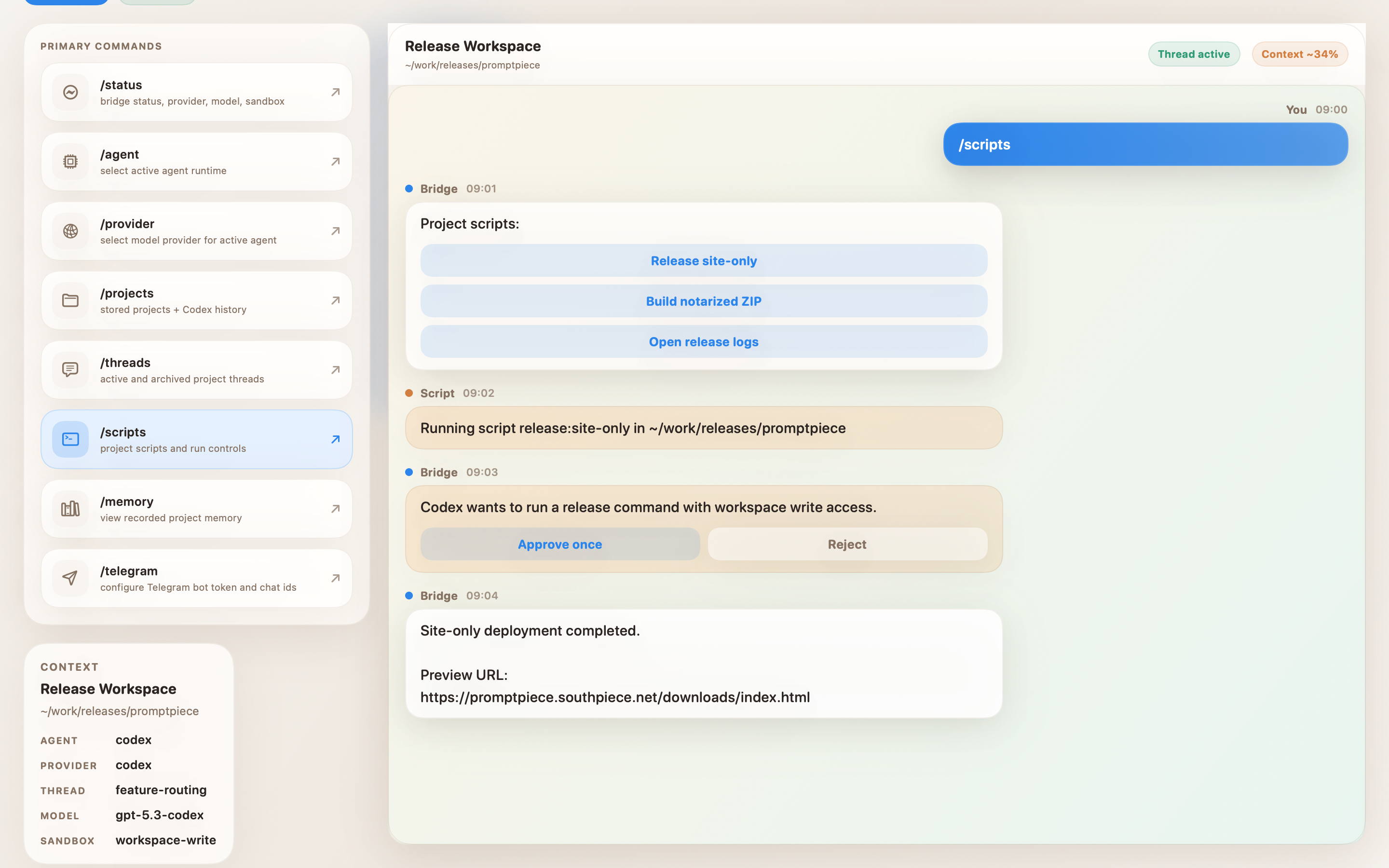Click the 'You 09:00' timestamp label

pos(1316,109)
